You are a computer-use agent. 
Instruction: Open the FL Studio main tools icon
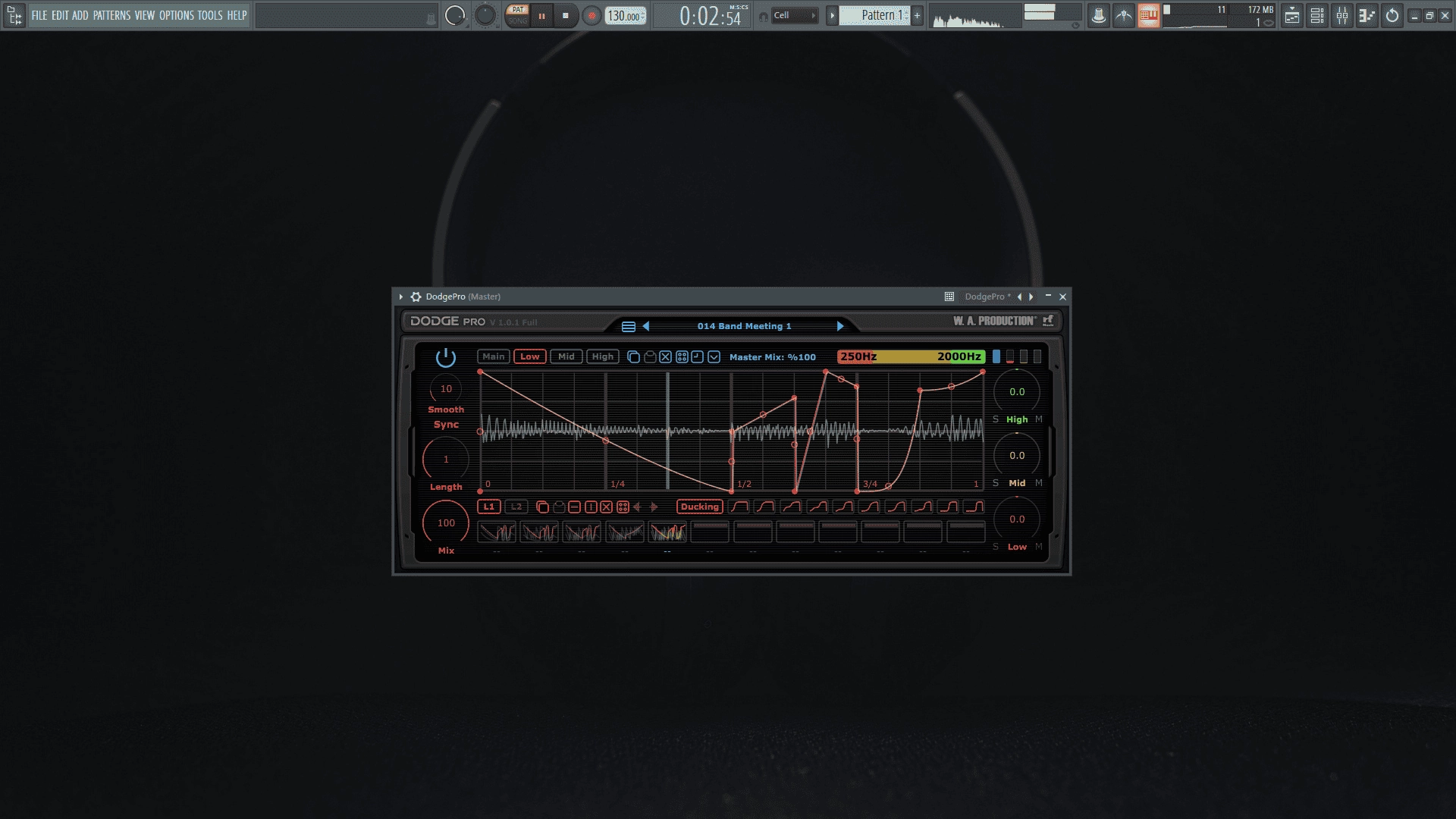[x=14, y=15]
